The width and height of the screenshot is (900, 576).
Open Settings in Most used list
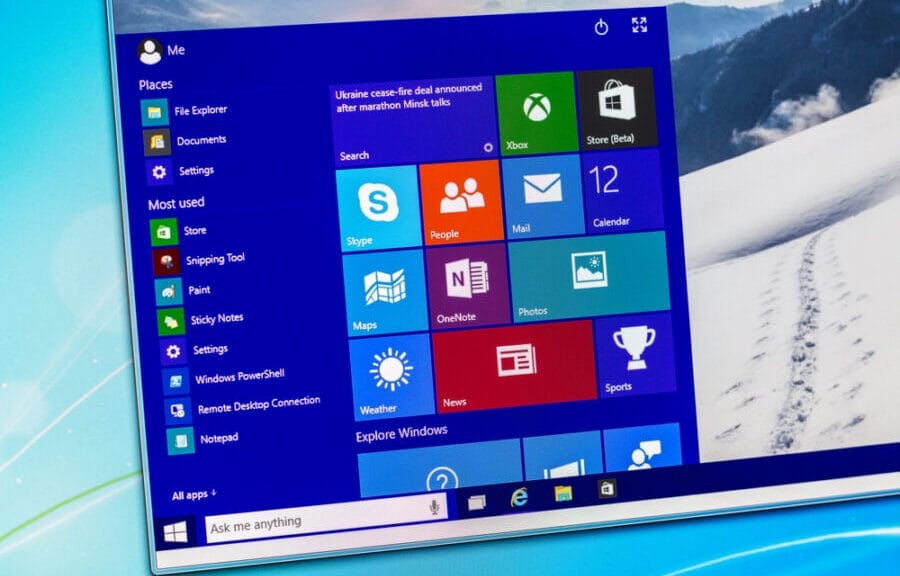pos(194,351)
